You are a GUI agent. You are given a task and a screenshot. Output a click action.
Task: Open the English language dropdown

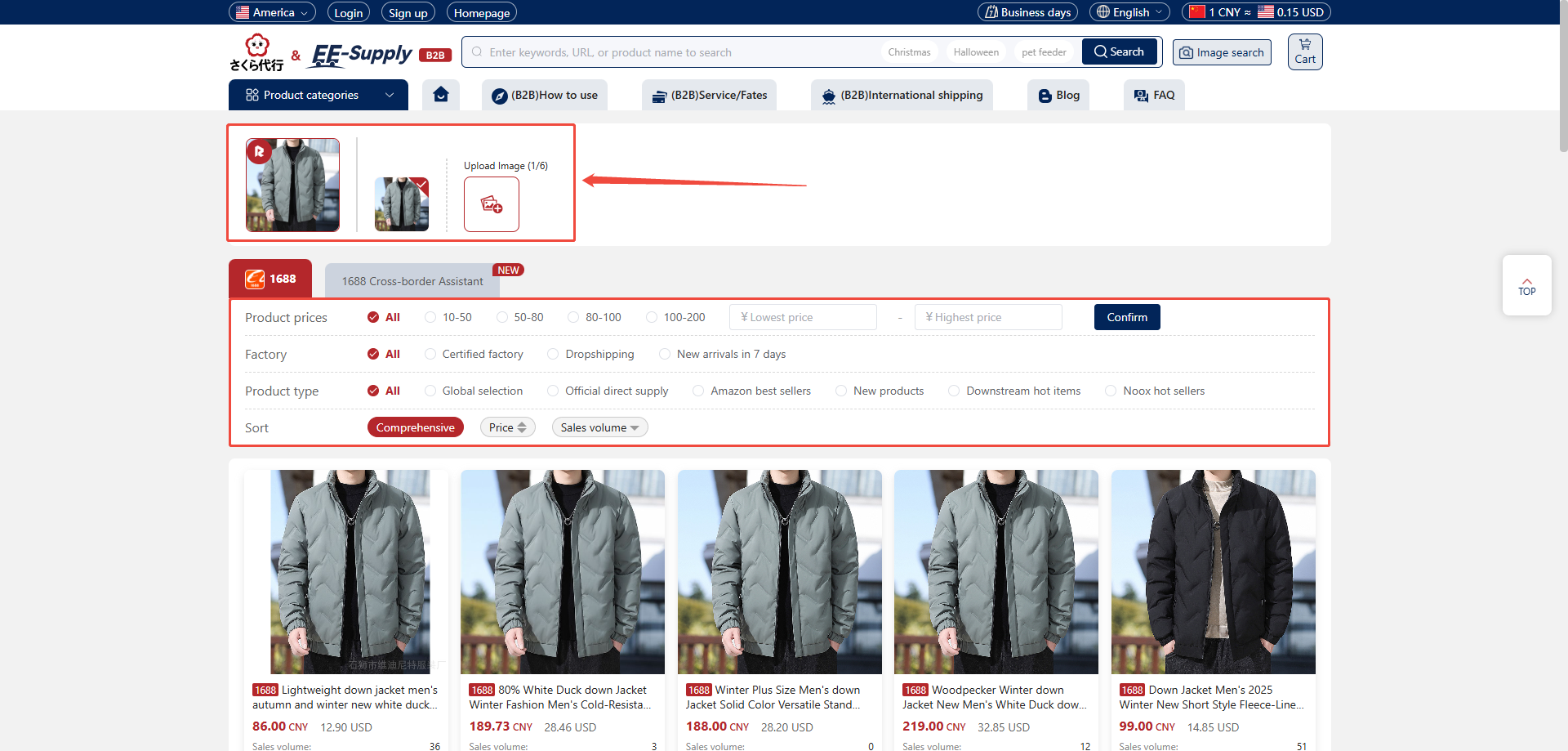[1129, 12]
